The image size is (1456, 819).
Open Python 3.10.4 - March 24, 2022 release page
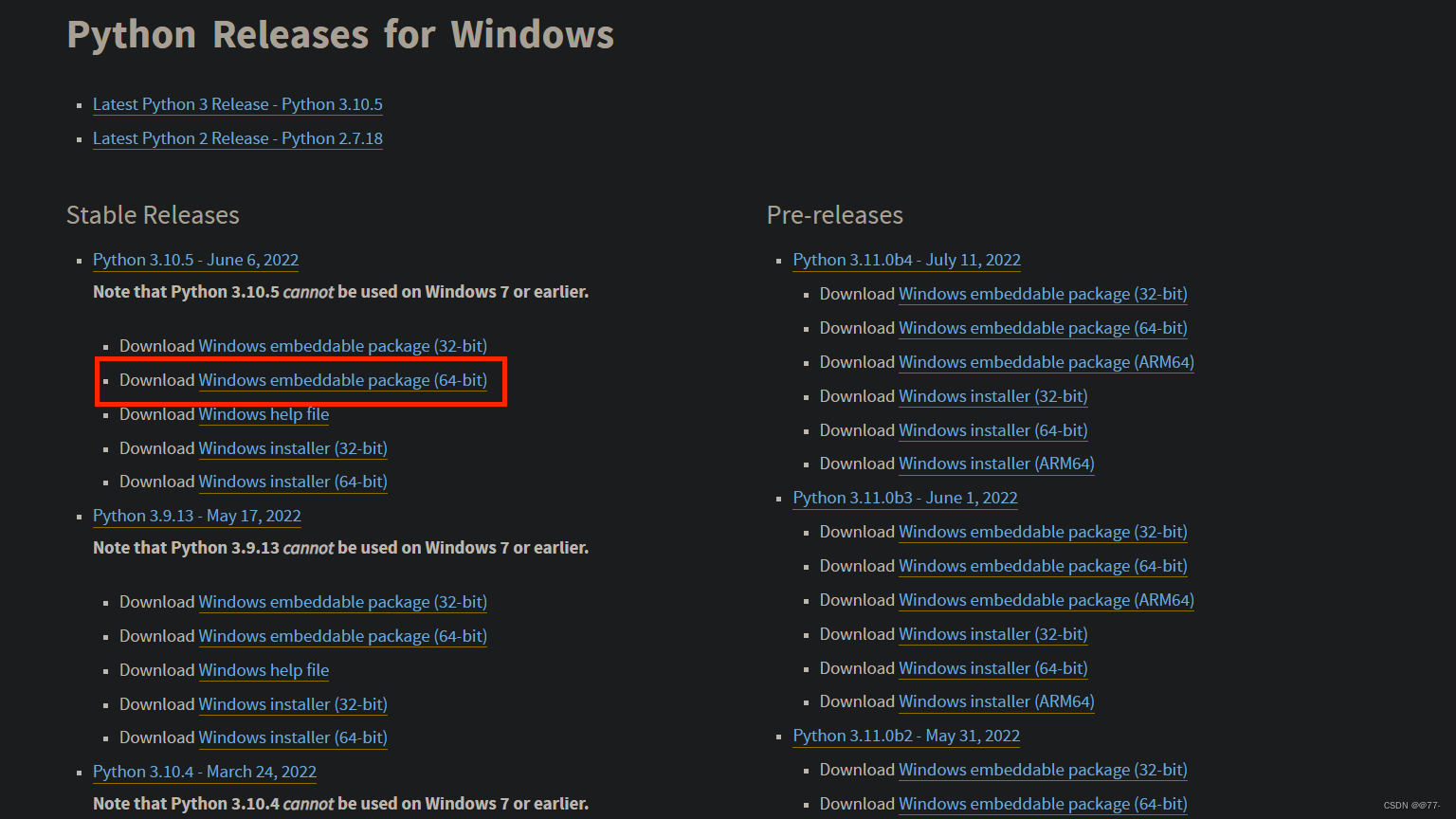pos(205,772)
